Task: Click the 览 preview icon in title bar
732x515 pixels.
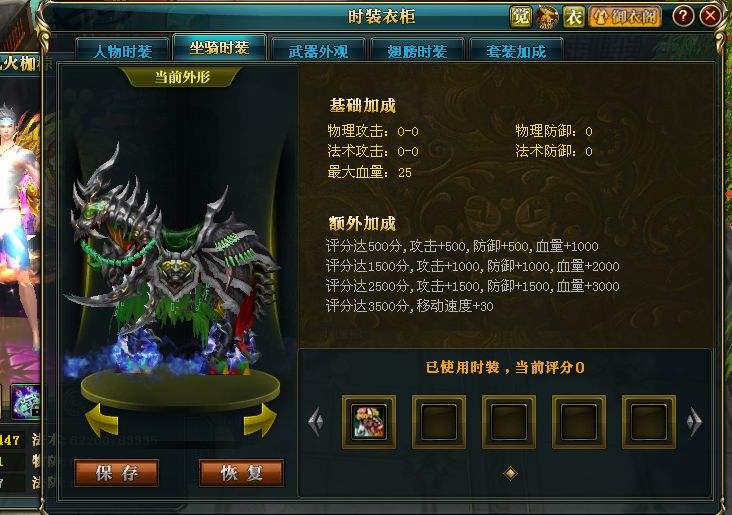Action: [520, 17]
